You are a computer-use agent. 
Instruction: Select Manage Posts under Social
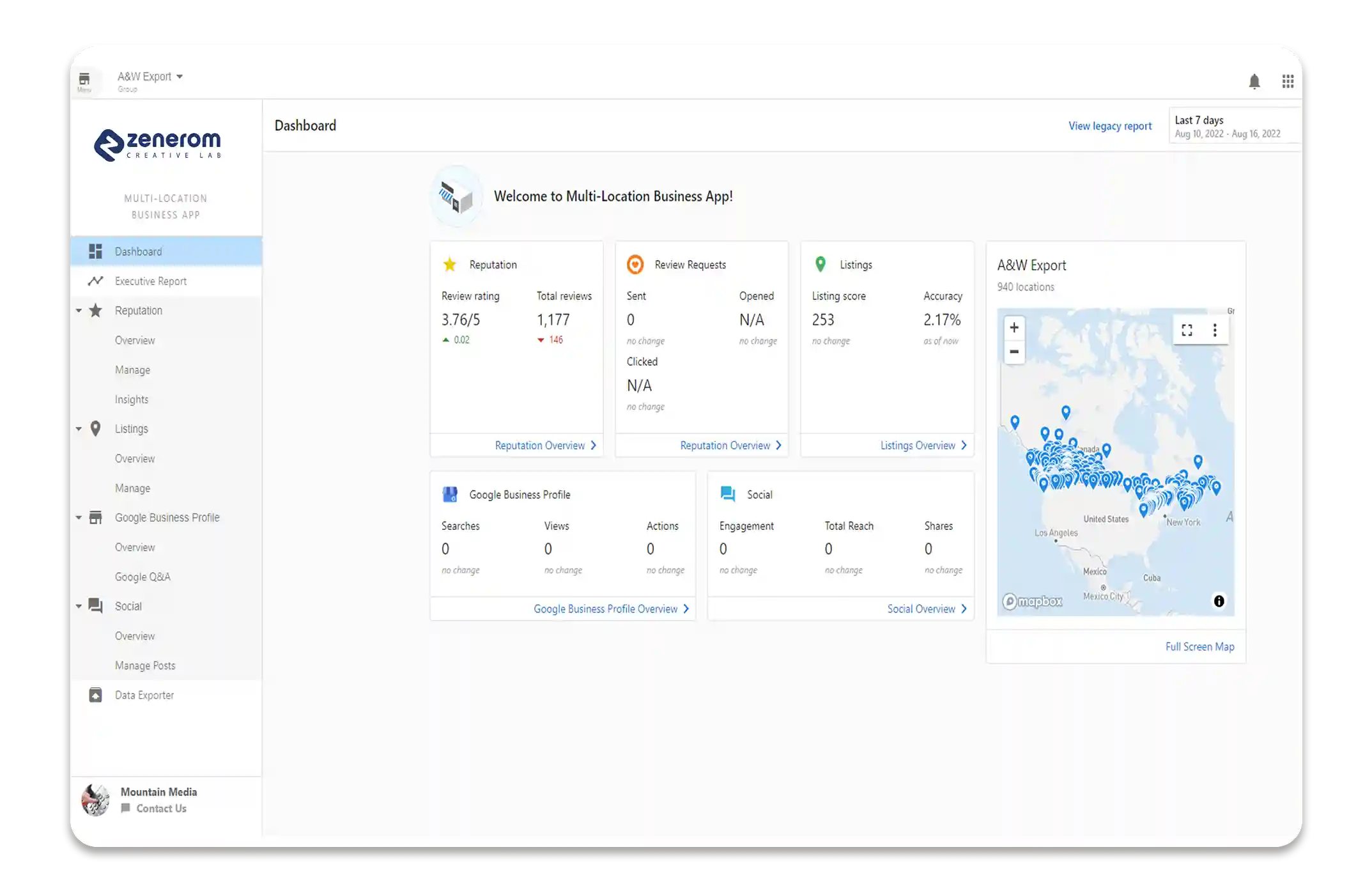pos(145,665)
